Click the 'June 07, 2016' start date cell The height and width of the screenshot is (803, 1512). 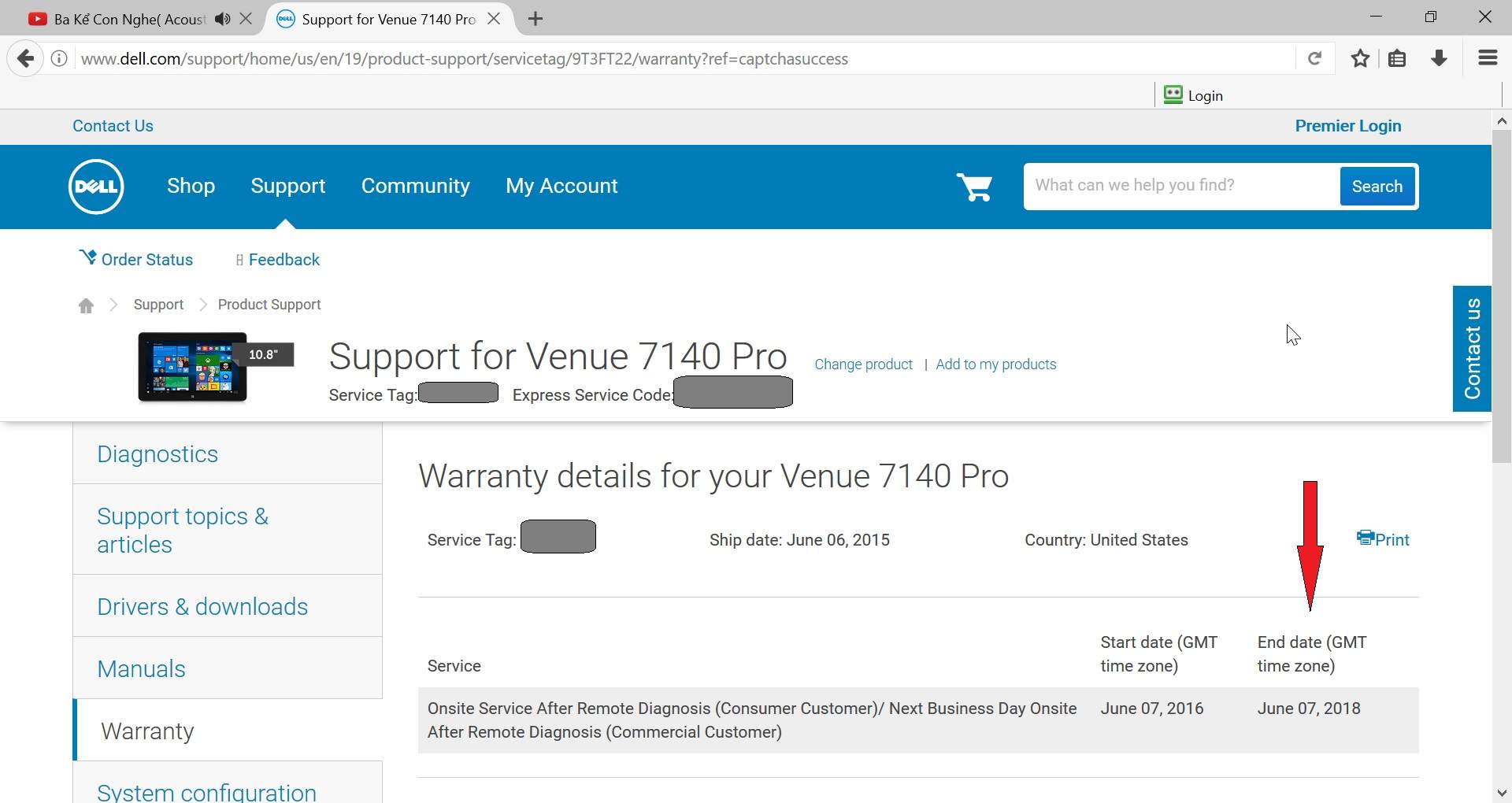1152,708
